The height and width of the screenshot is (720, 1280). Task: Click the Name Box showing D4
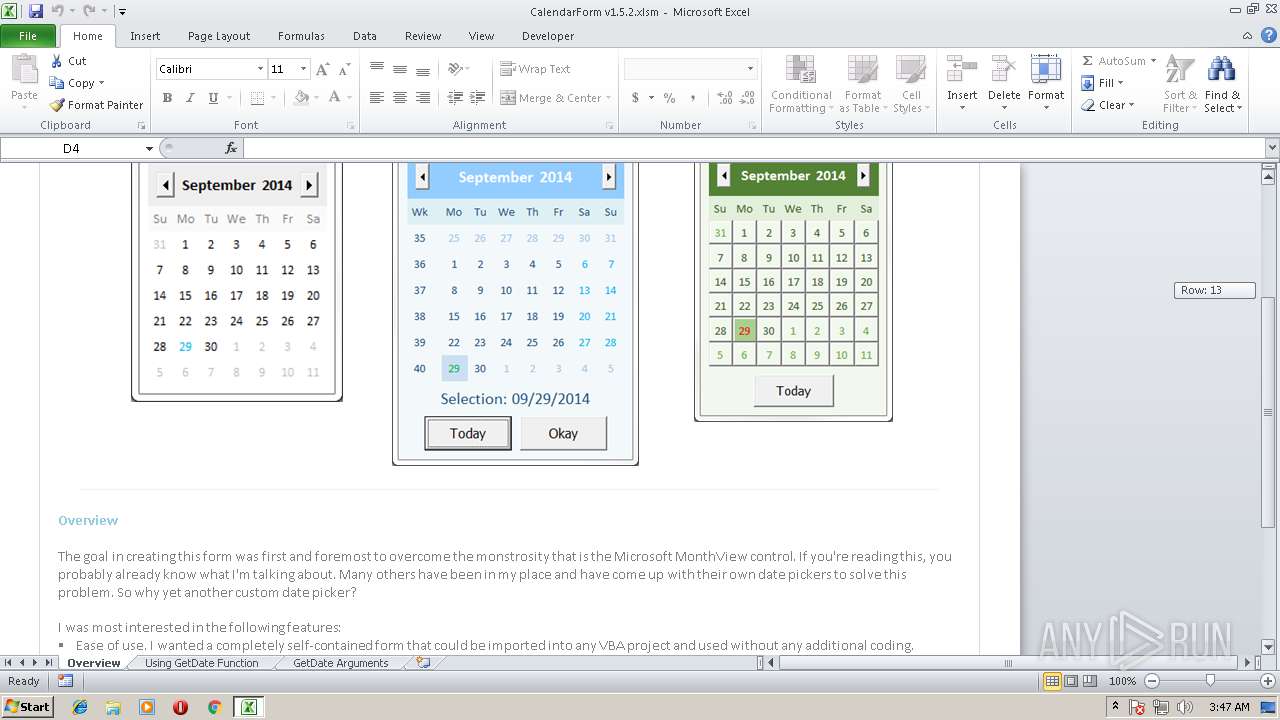[71, 148]
